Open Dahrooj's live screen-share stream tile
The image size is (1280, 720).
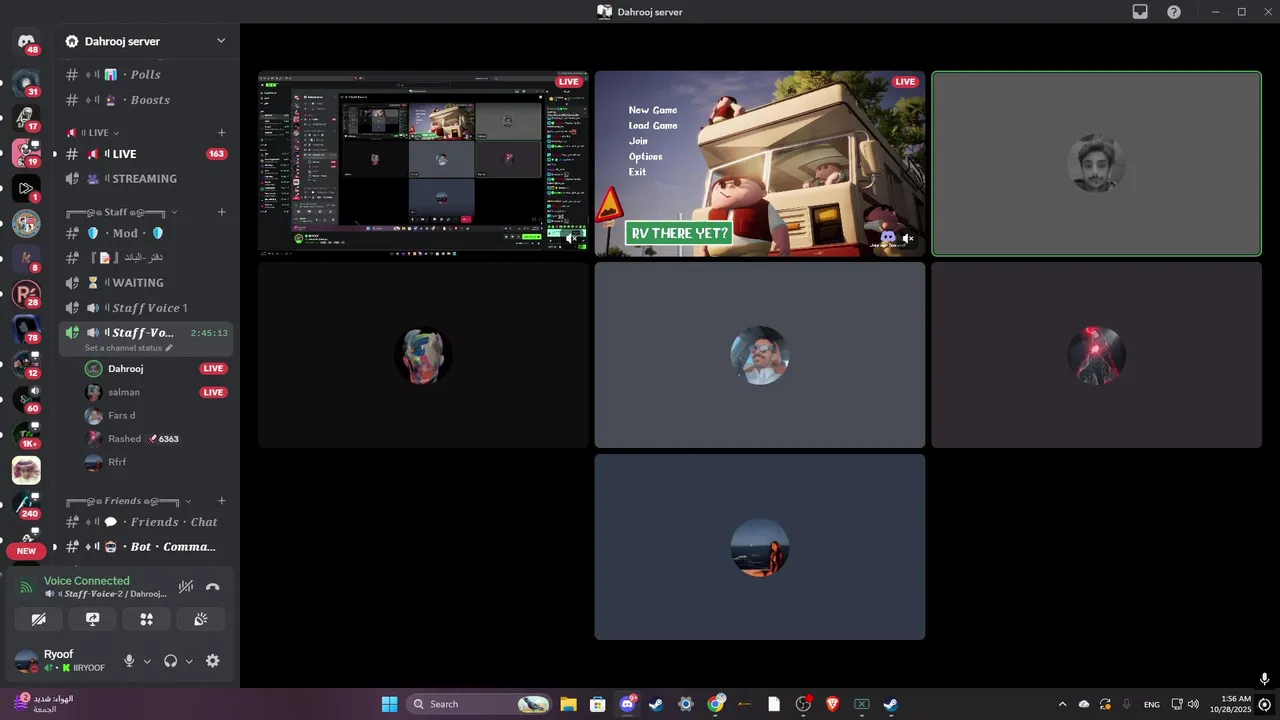click(x=423, y=164)
